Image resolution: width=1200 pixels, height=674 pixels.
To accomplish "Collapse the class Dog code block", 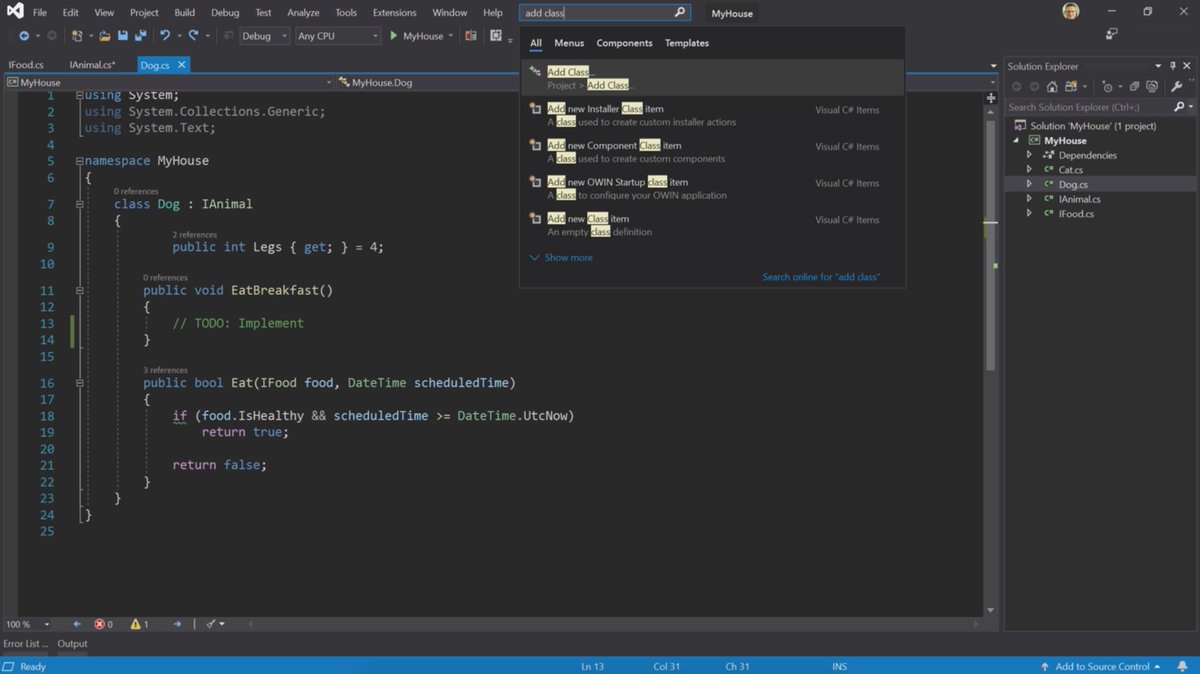I will pyautogui.click(x=79, y=204).
